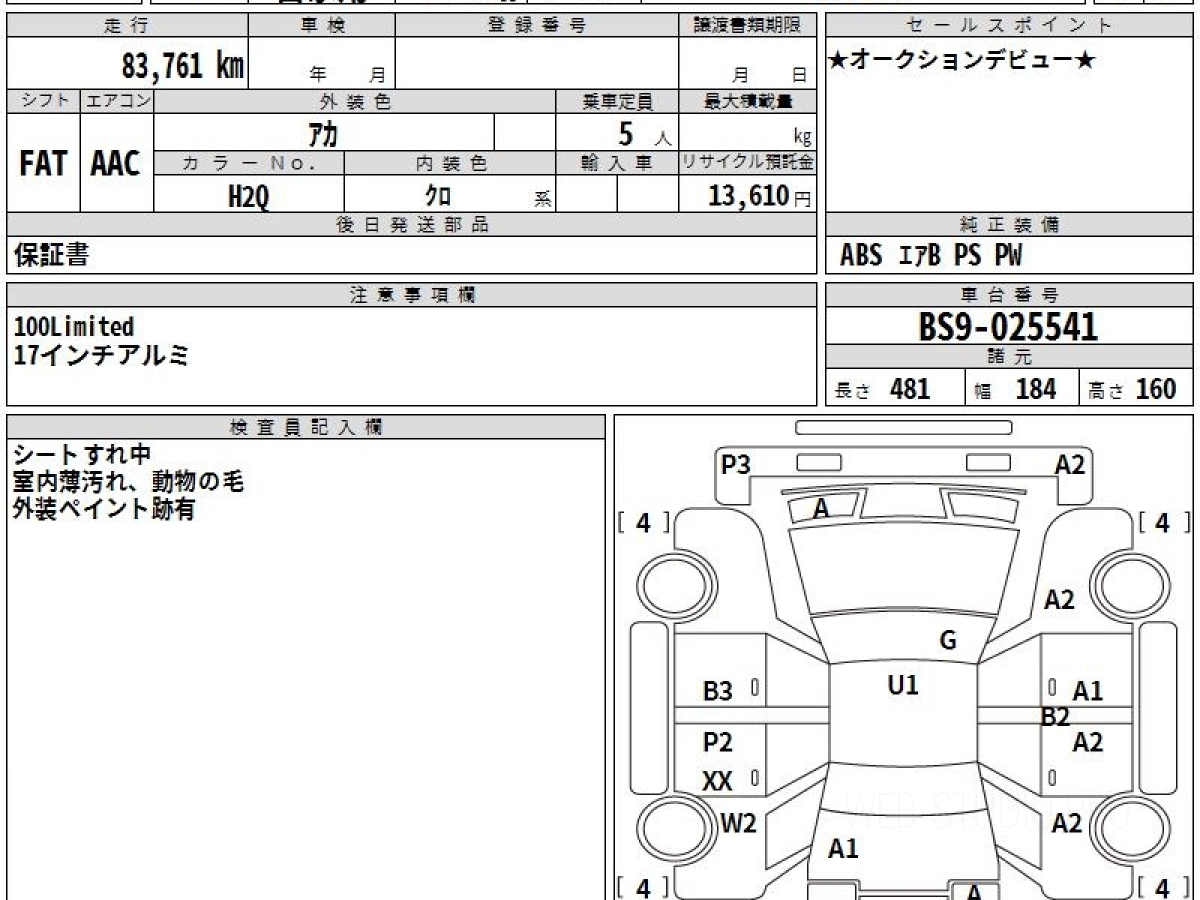Click the B2 damage mark on the diagram
Viewport: 1200px width, 900px height.
[1056, 716]
